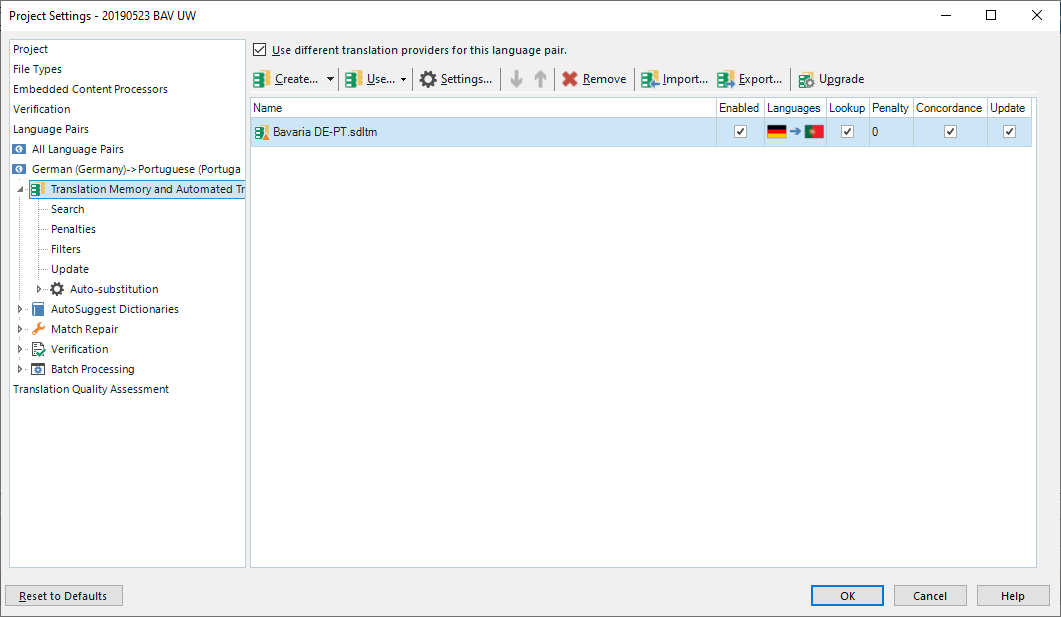This screenshot has width=1061, height=617.
Task: Click the Lookup column header
Action: pos(847,108)
